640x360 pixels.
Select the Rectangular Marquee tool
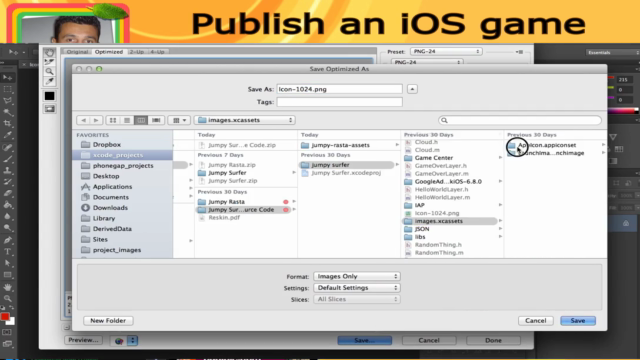point(7,89)
